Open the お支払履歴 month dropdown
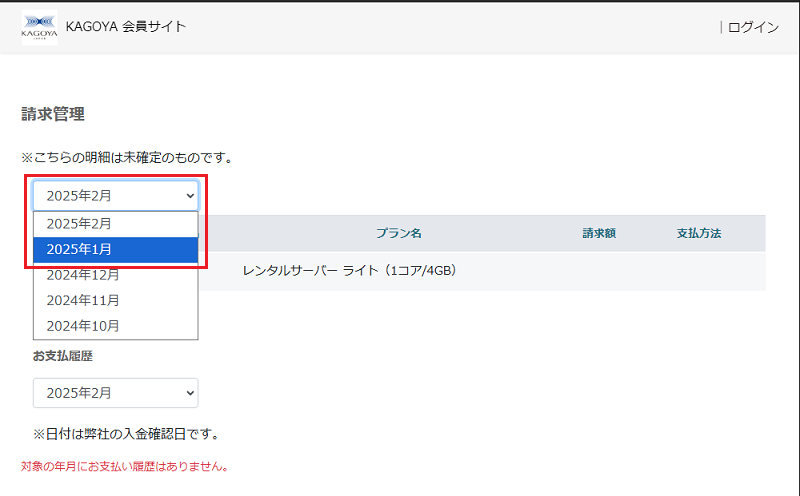Screen dimensions: 800x496 (x=116, y=393)
